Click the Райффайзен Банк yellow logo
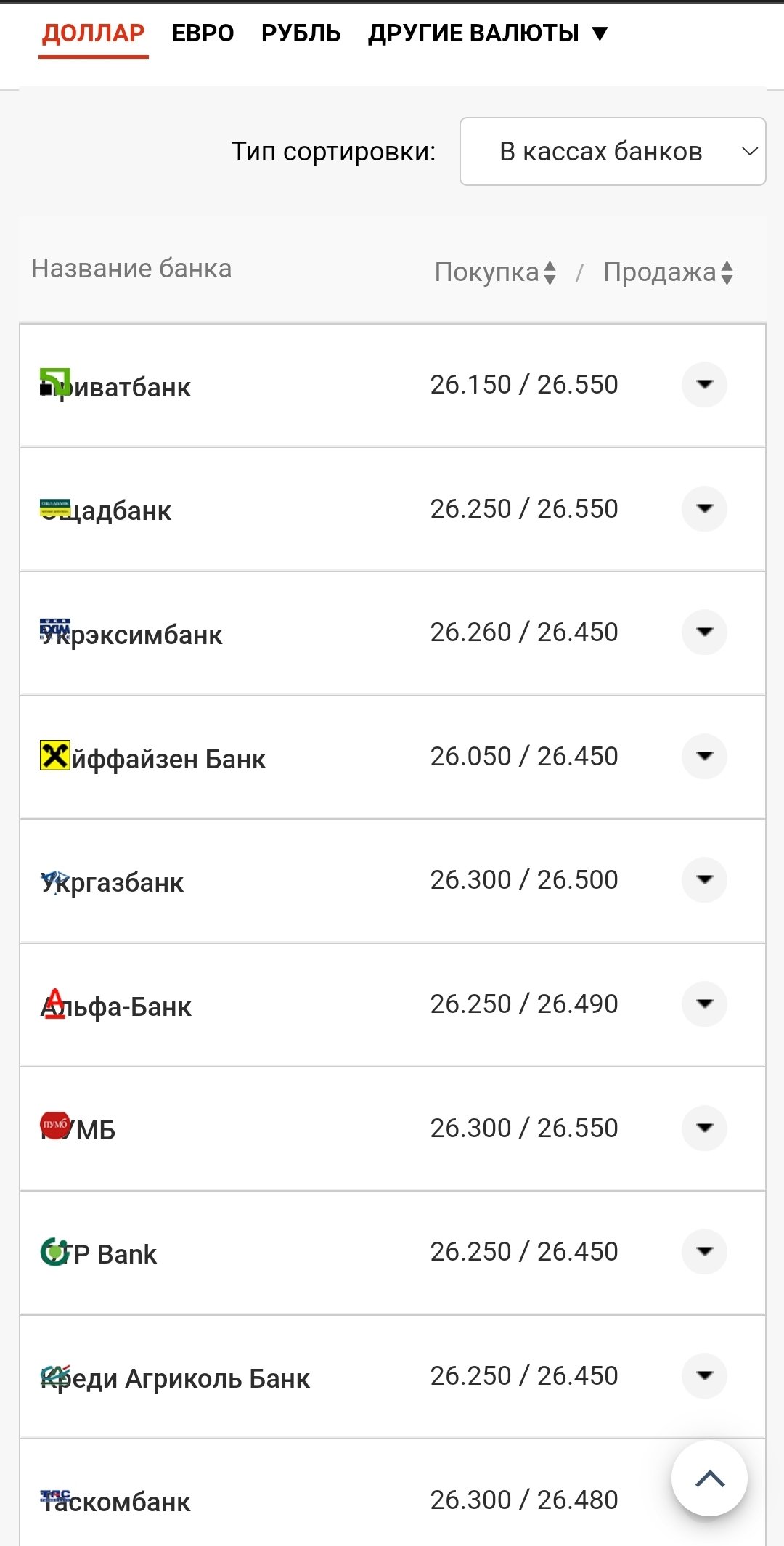 [x=55, y=755]
